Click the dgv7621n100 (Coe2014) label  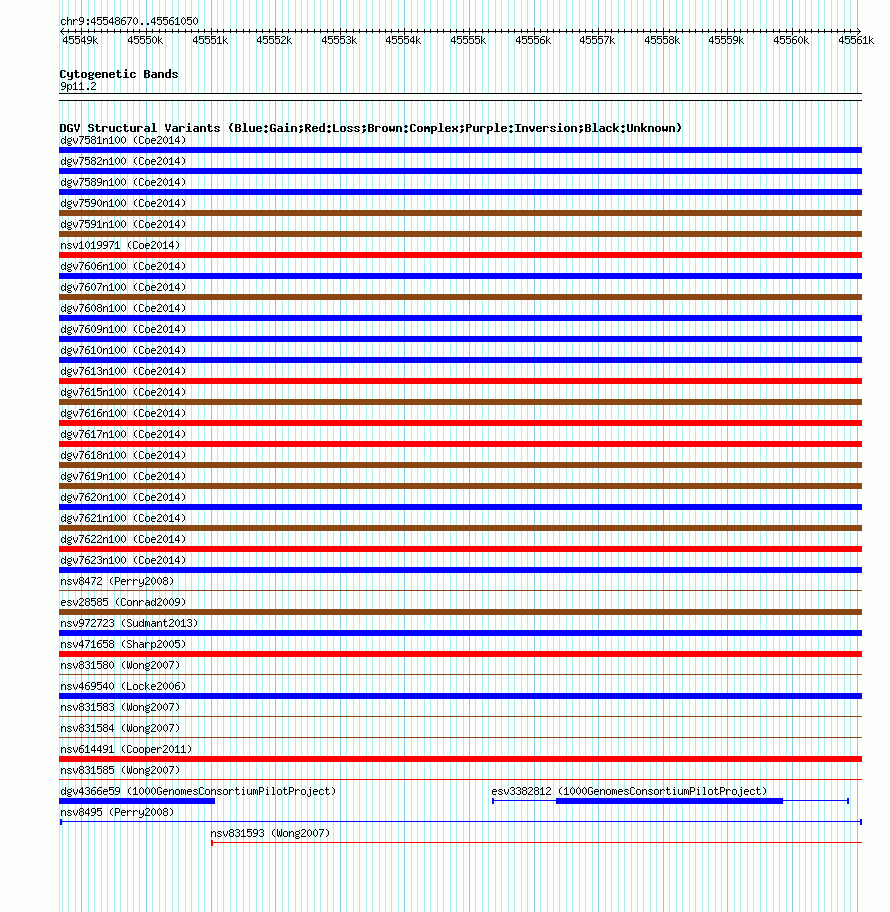123,518
